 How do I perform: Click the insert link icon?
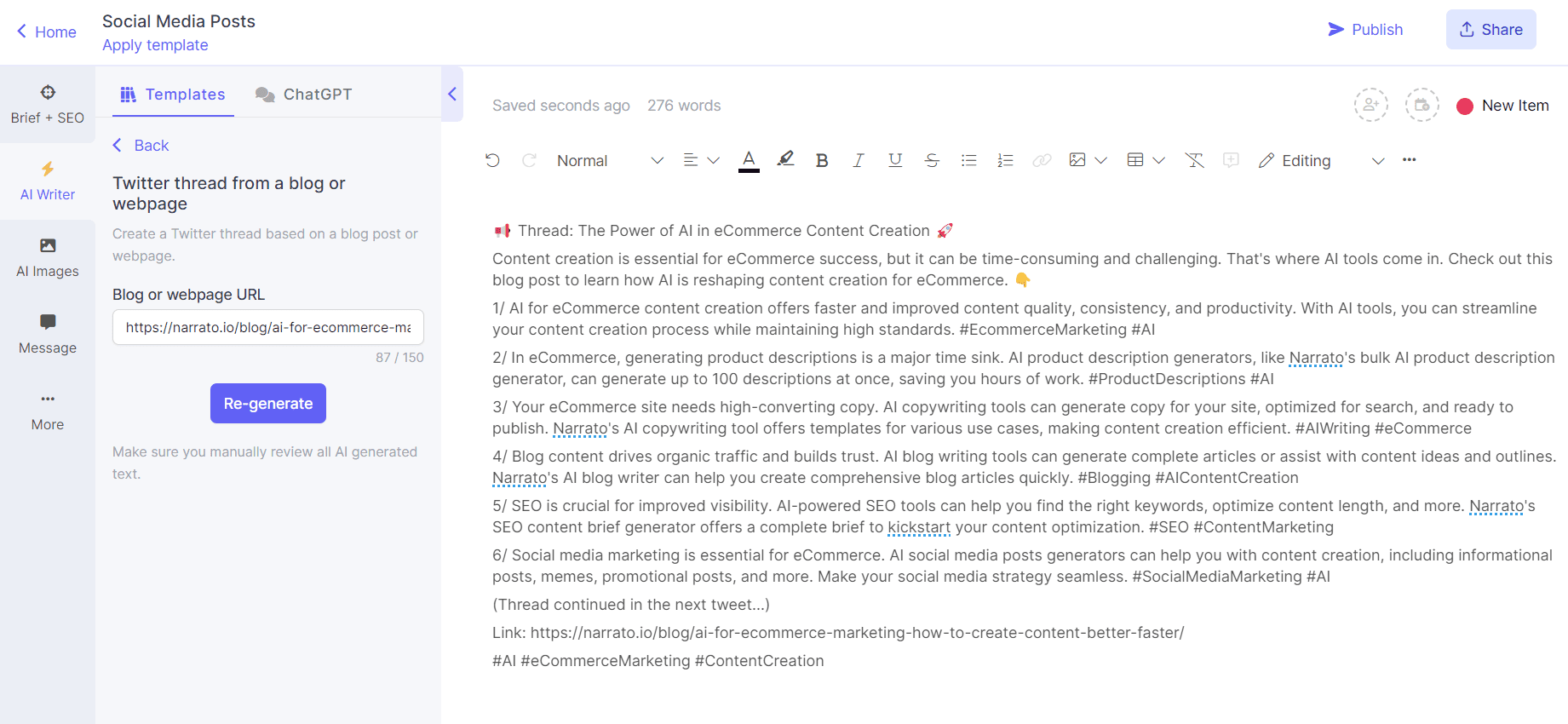[x=1042, y=160]
